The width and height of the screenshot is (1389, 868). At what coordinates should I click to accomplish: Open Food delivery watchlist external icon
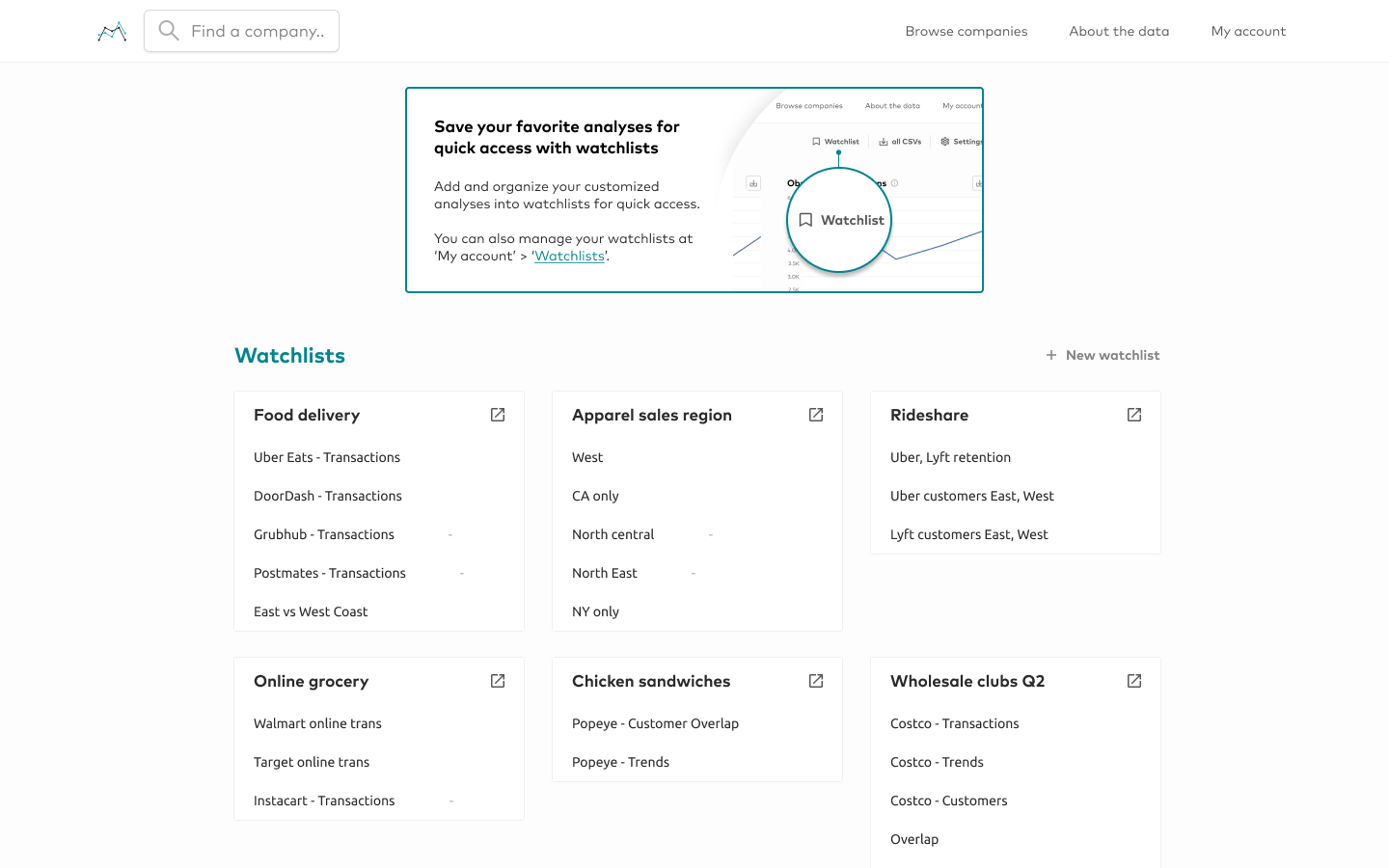pyautogui.click(x=498, y=415)
